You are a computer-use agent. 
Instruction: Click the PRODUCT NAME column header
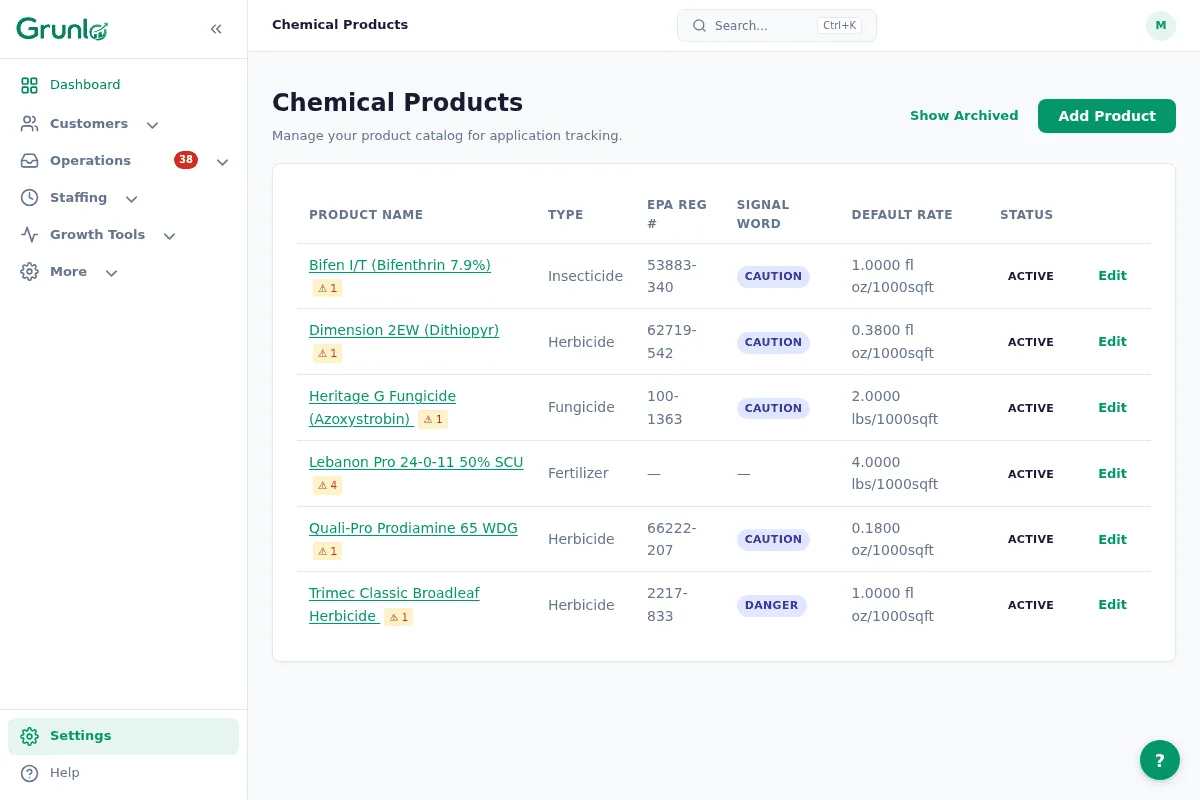pos(366,215)
